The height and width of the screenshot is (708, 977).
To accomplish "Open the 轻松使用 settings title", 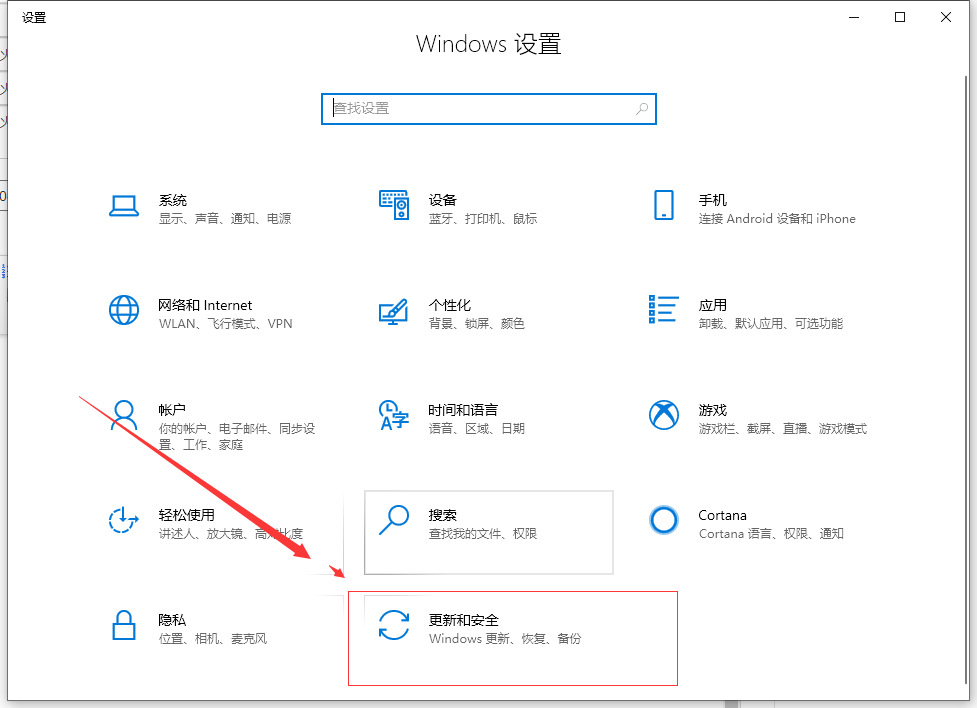I will click(186, 515).
